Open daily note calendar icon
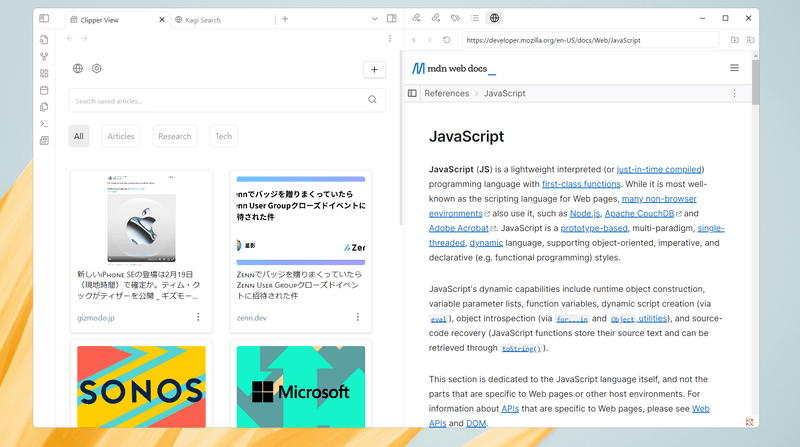This screenshot has height=447, width=800. [44, 90]
